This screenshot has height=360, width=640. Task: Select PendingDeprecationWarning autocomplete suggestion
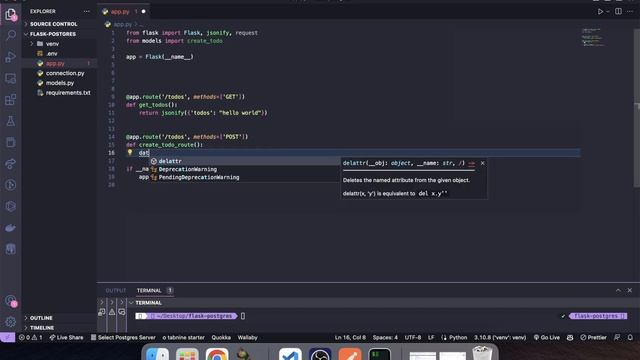244,178
